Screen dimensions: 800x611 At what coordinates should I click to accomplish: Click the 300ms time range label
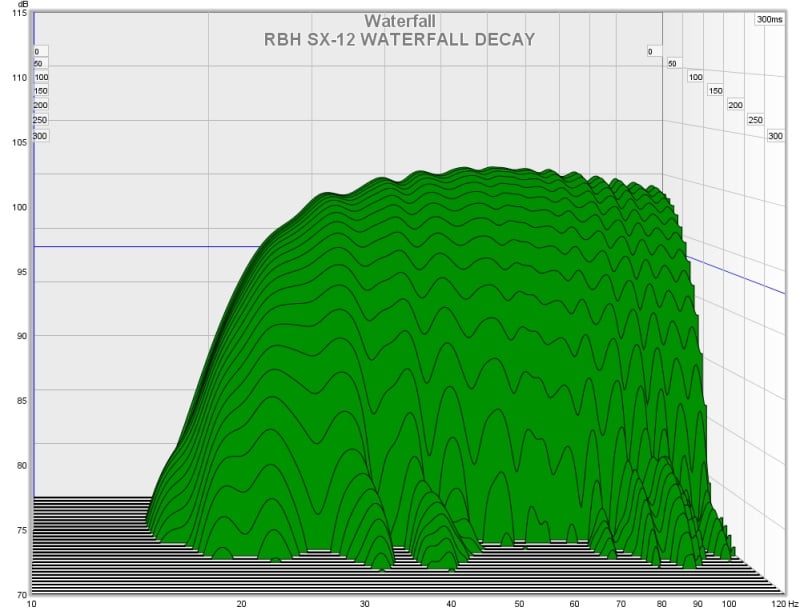pos(769,19)
